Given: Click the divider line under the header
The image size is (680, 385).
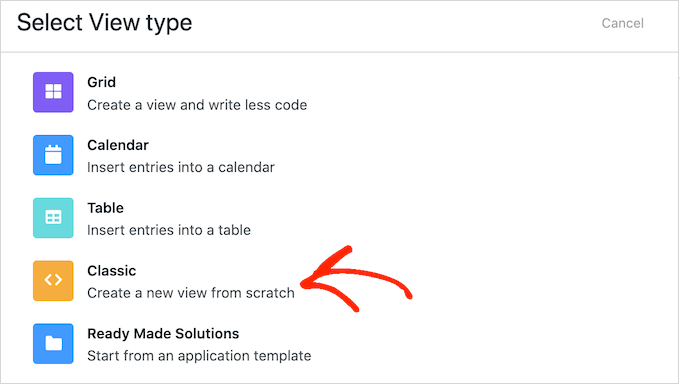Looking at the screenshot, I should [340, 52].
